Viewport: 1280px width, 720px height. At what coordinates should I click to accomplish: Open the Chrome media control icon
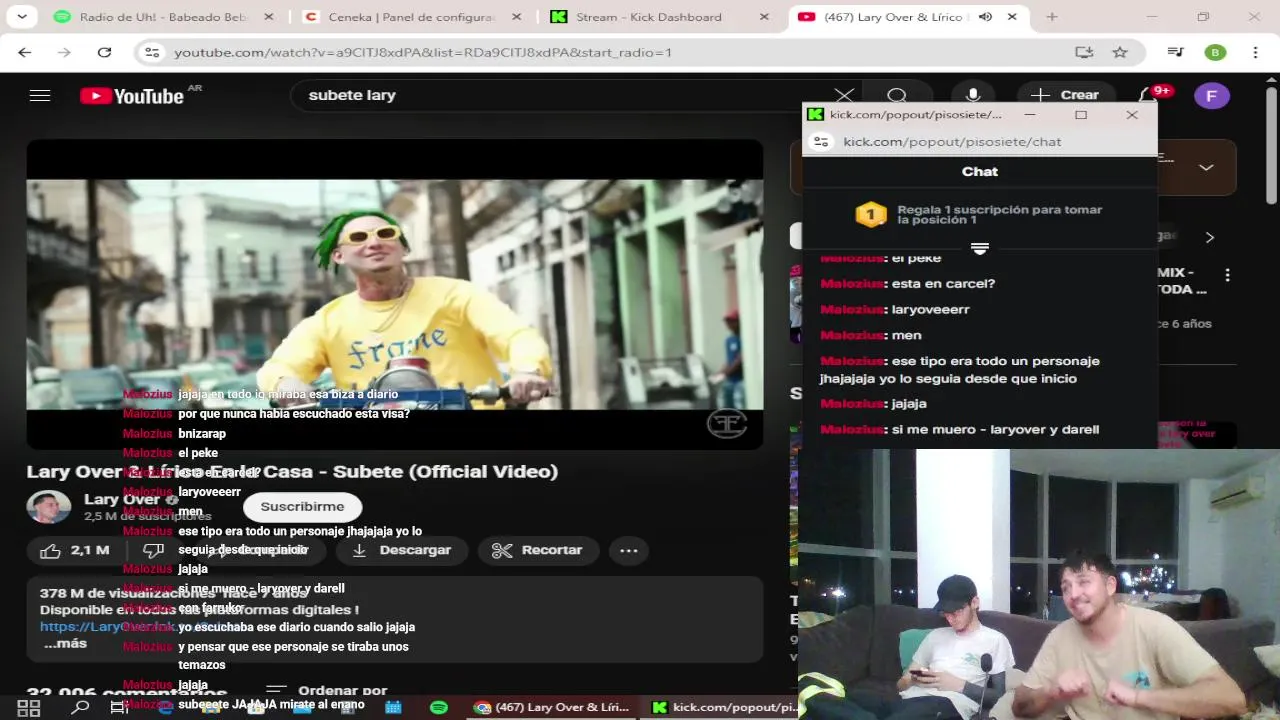1176,52
